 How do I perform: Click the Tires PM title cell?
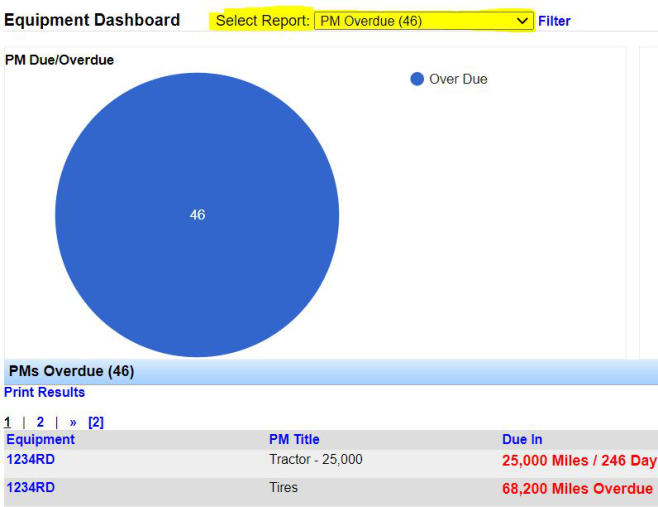point(283,487)
